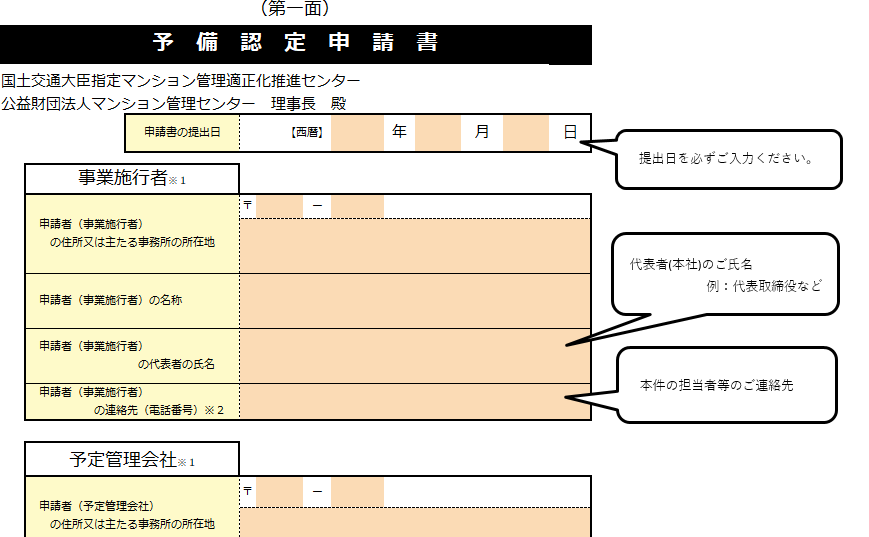Click the 【西暦】 label
The height and width of the screenshot is (537, 869).
[x=306, y=132]
